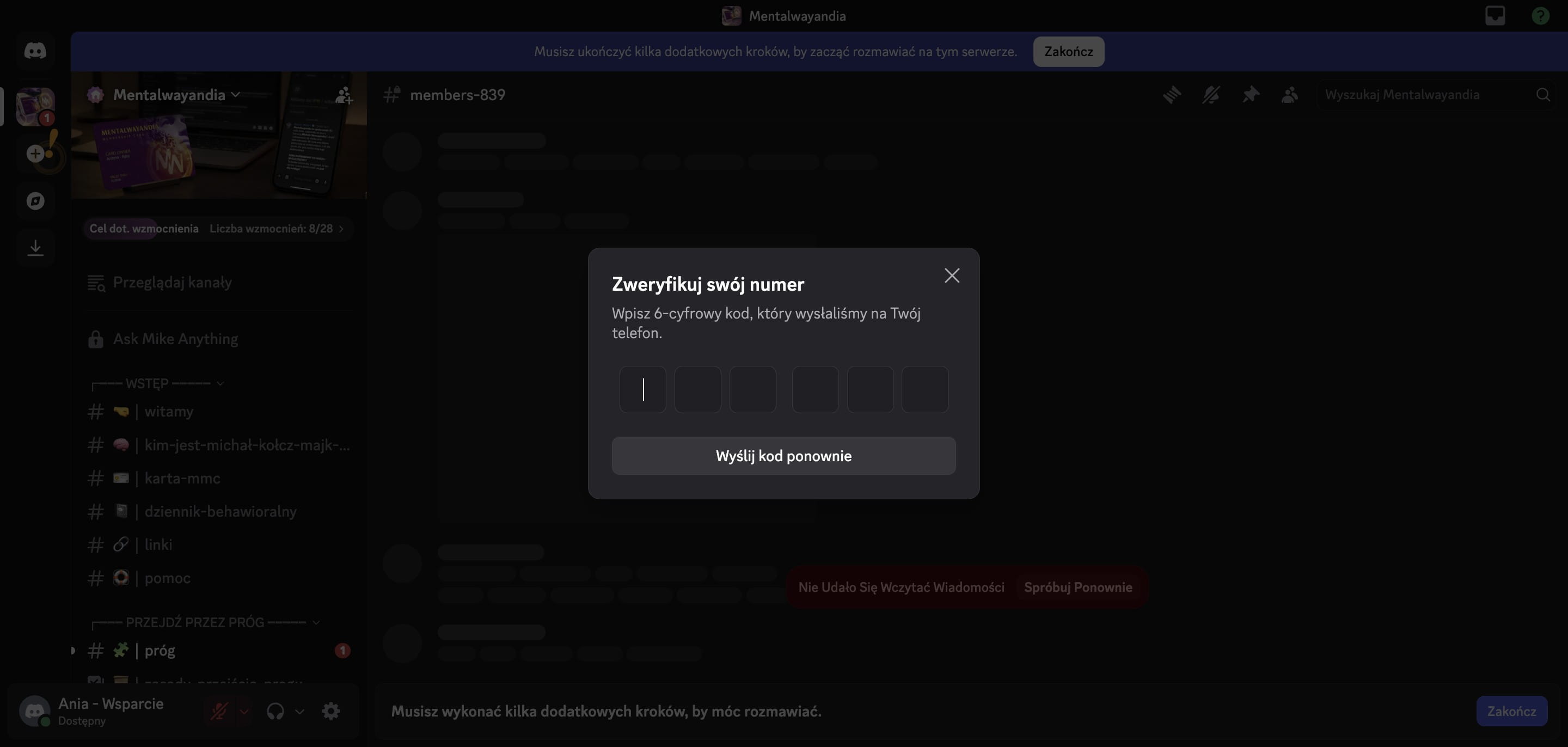The image size is (1568, 747).
Task: Open threads icon in channel header
Action: [x=1172, y=95]
